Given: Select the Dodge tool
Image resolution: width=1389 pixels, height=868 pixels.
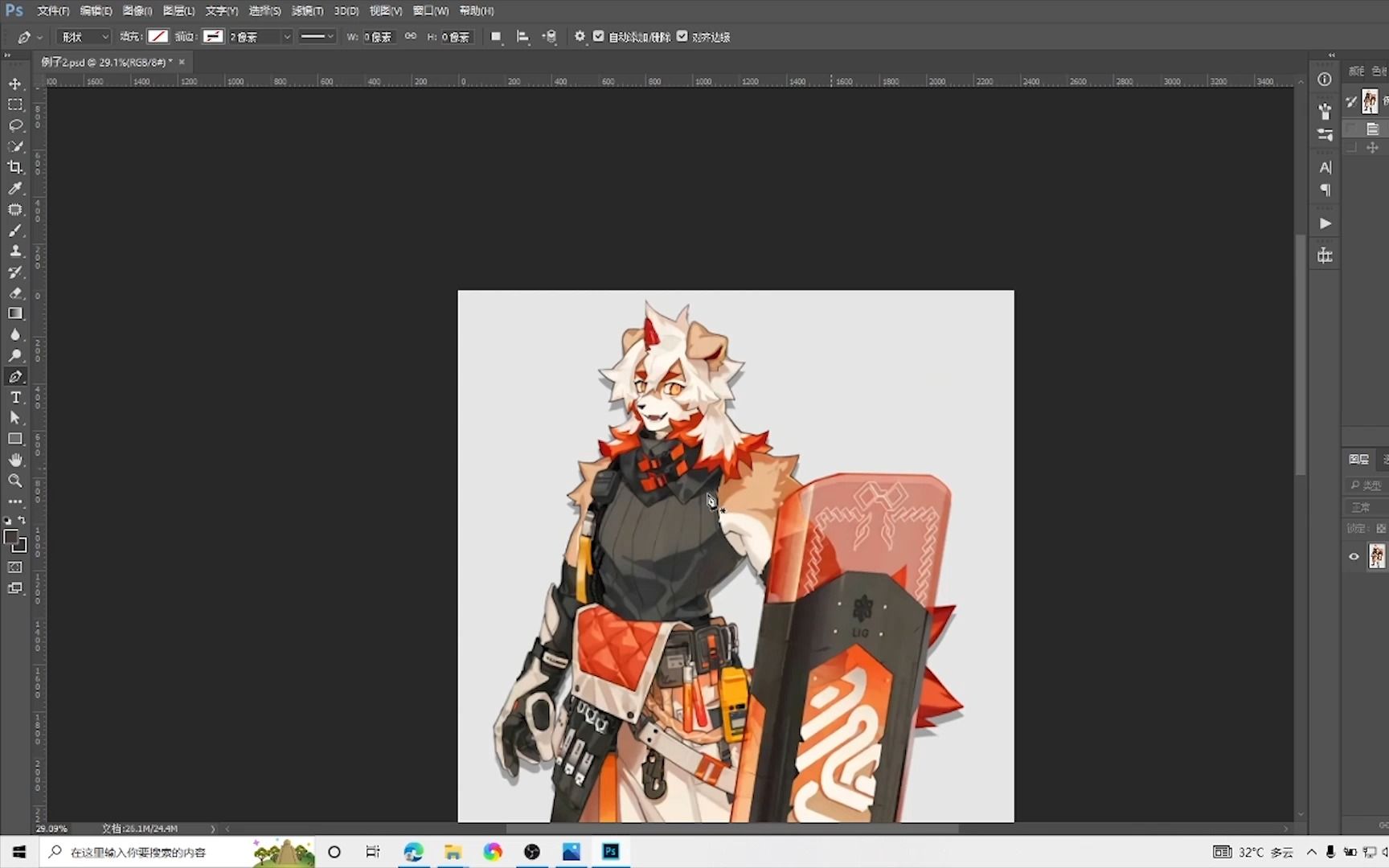Looking at the screenshot, I should (15, 355).
